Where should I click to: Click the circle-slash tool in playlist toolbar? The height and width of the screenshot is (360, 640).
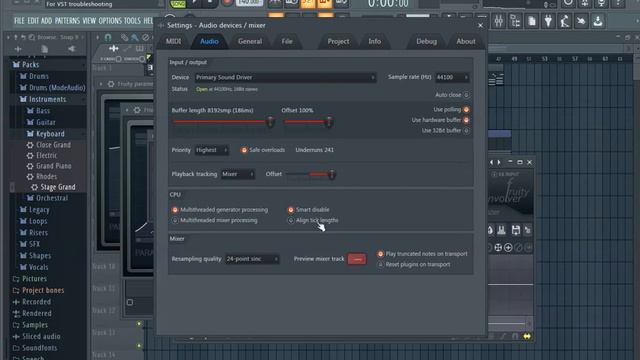145,38
